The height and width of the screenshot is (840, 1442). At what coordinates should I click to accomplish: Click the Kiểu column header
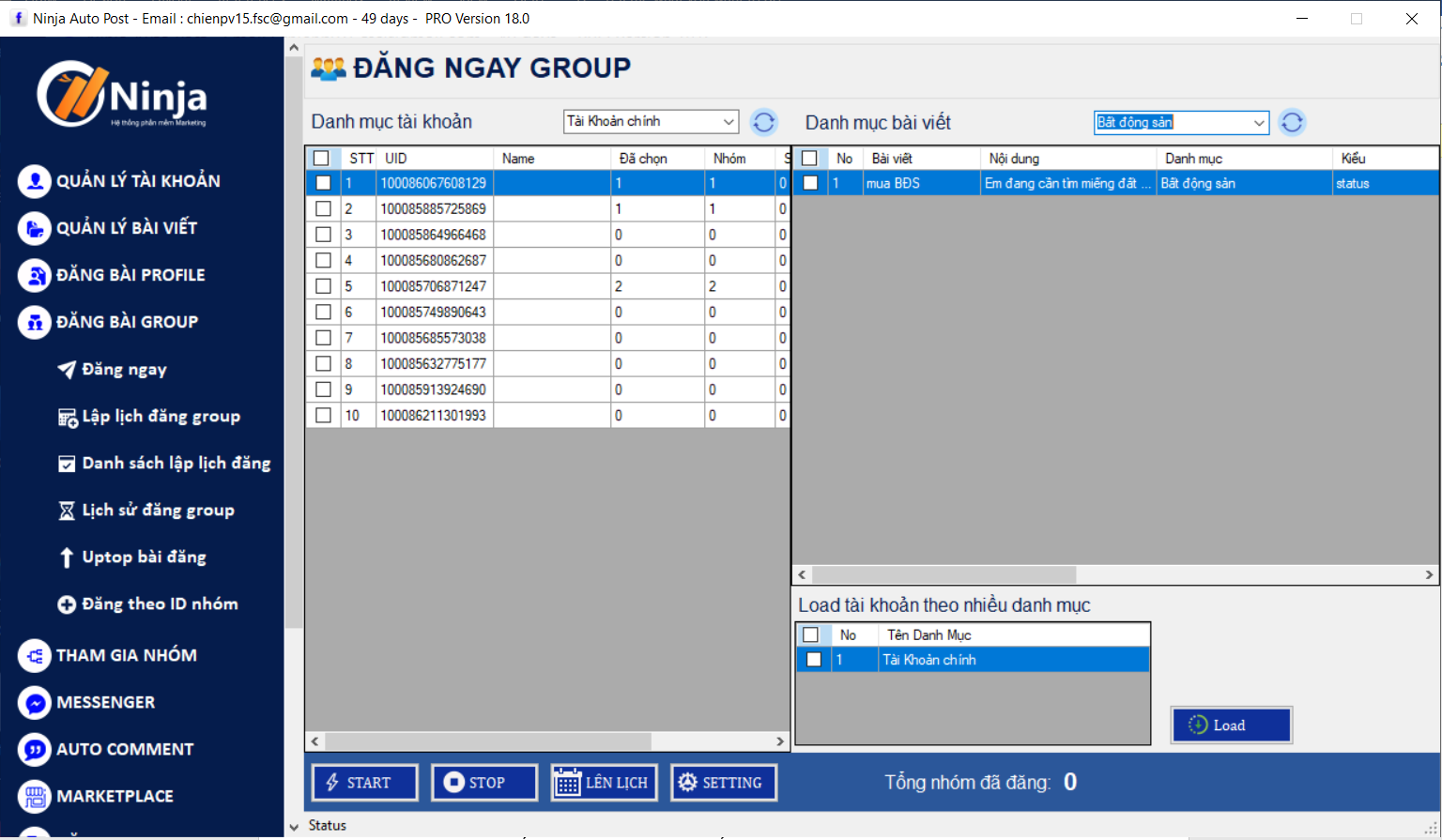(x=1385, y=159)
